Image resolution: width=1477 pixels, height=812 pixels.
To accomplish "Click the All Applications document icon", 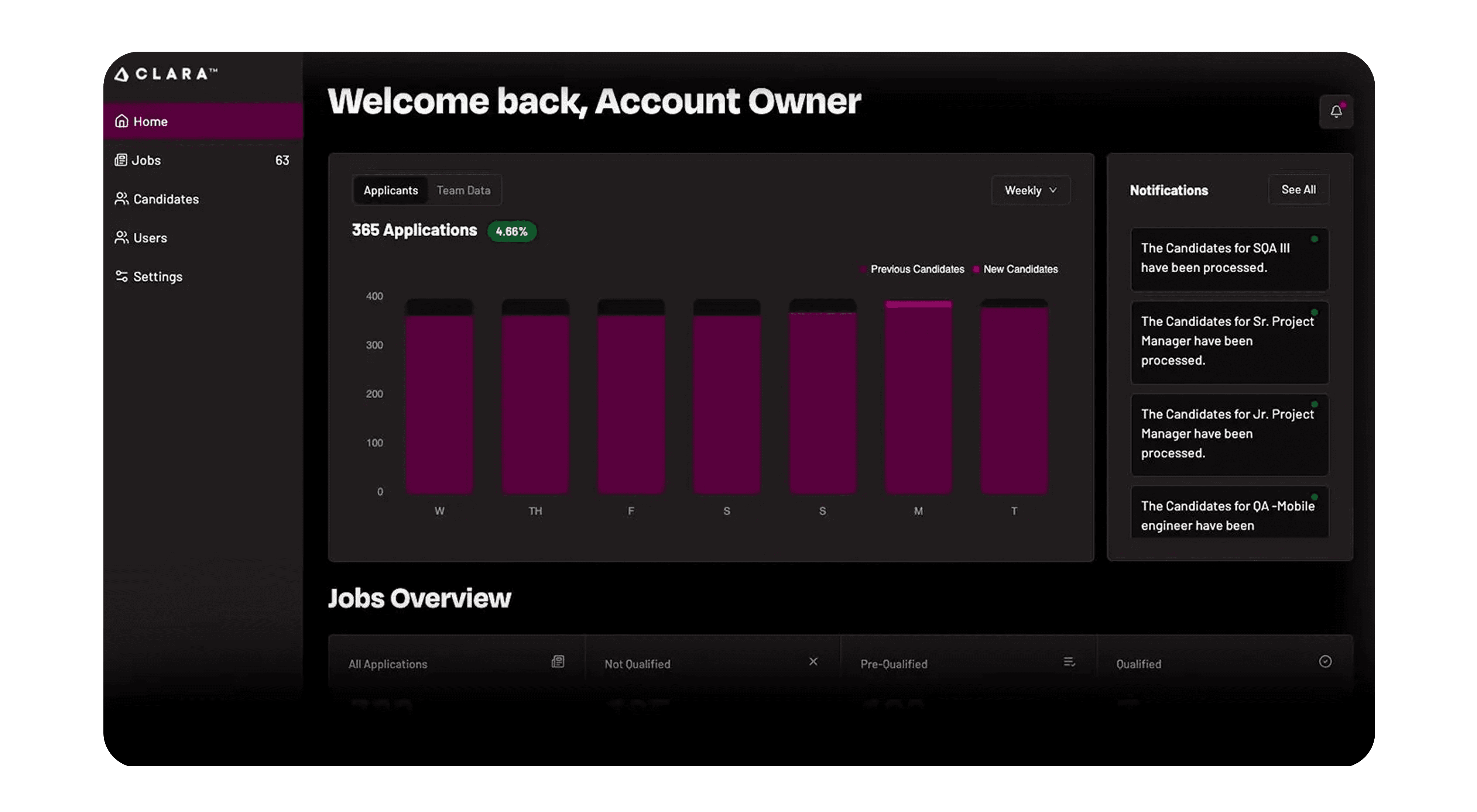I will click(557, 662).
